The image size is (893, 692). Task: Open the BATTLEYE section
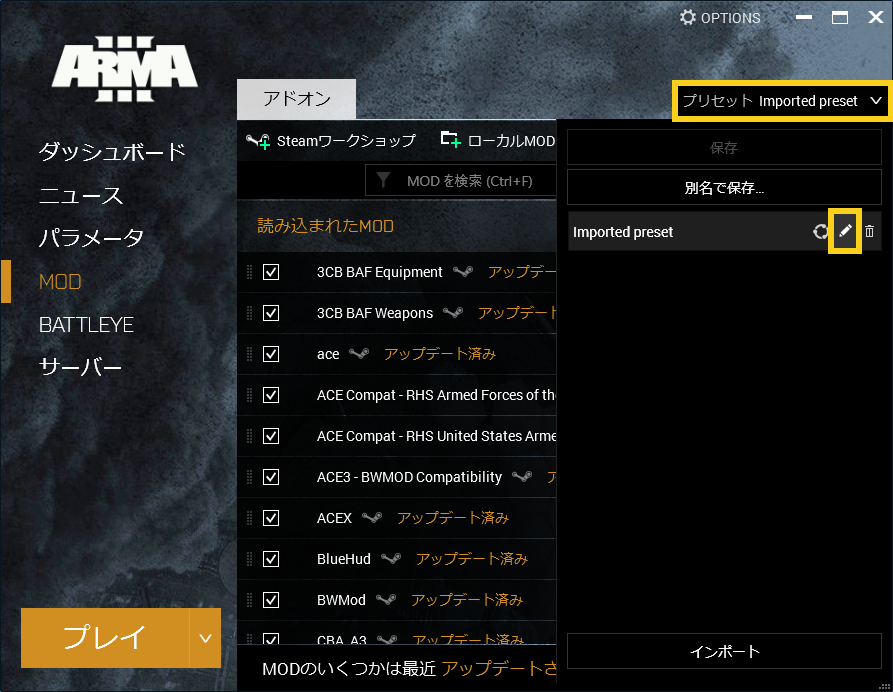86,325
